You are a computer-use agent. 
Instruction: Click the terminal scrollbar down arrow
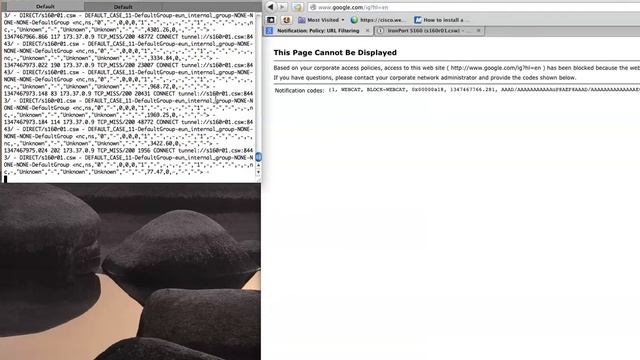point(258,172)
